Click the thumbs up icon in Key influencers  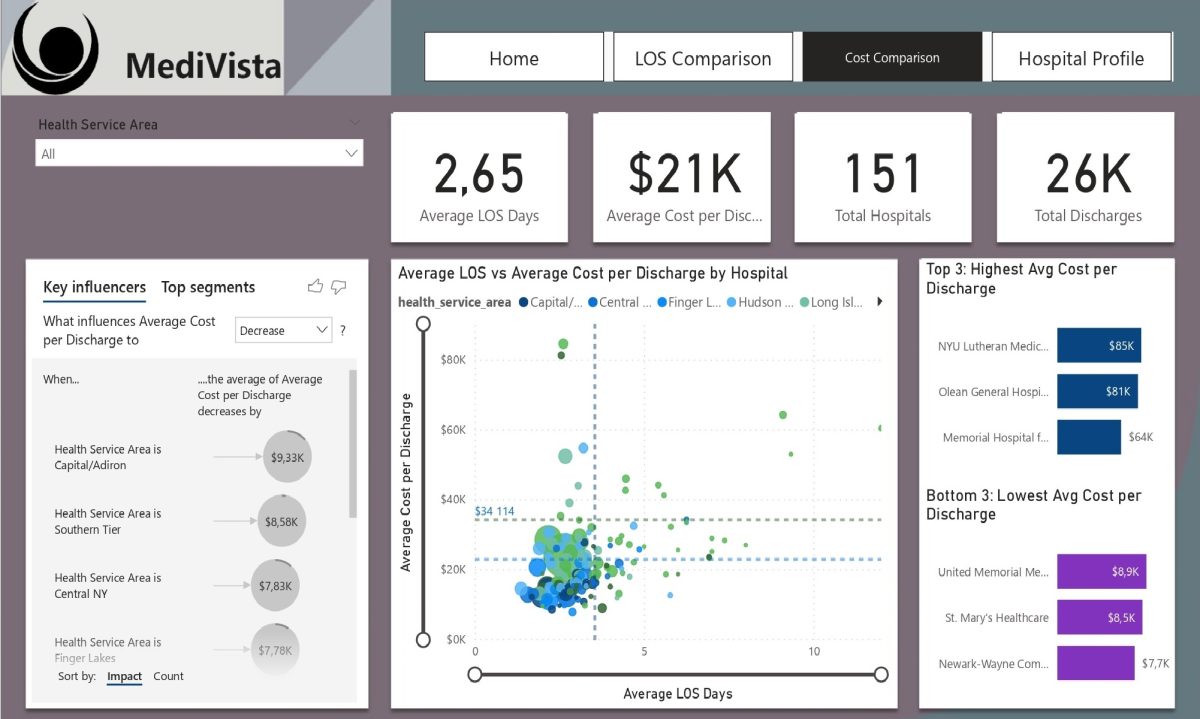coord(316,287)
